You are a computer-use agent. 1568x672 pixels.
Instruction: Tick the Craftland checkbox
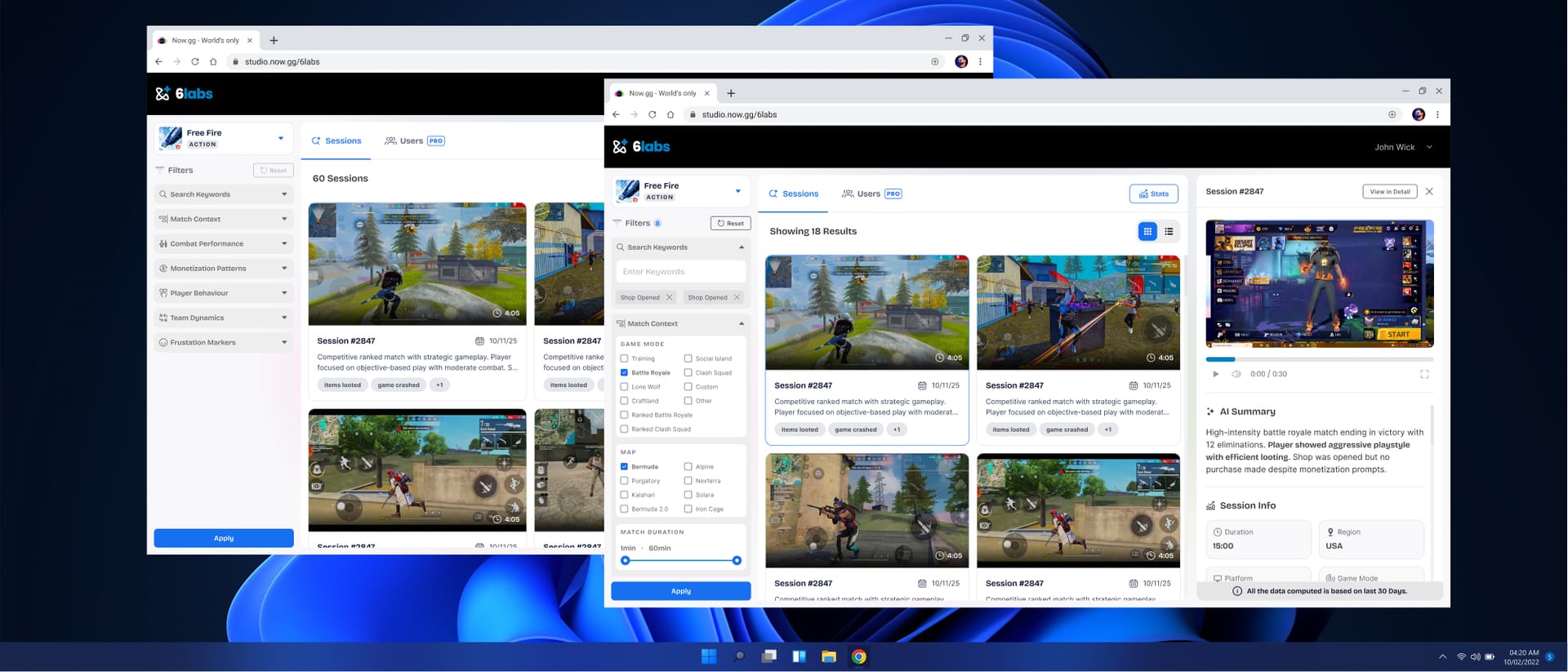click(x=624, y=401)
